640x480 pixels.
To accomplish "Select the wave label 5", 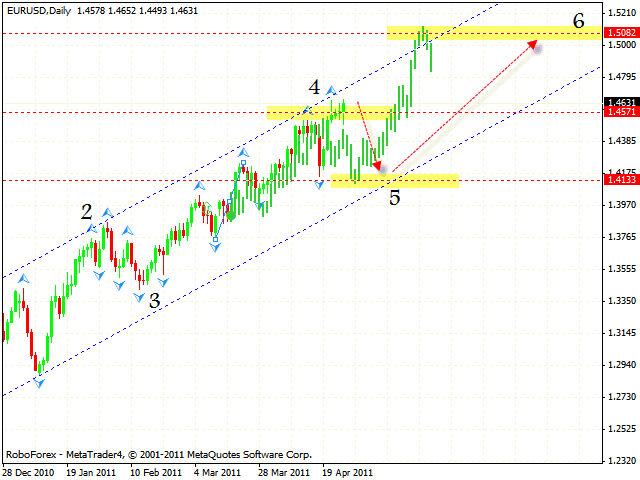I will coord(395,197).
